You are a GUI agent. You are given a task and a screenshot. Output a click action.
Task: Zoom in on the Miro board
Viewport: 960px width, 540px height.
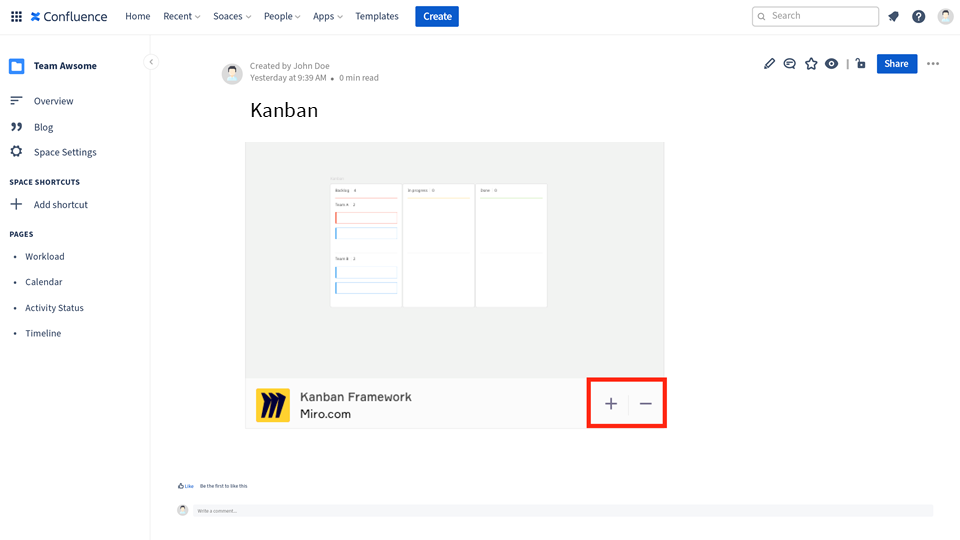pyautogui.click(x=610, y=403)
